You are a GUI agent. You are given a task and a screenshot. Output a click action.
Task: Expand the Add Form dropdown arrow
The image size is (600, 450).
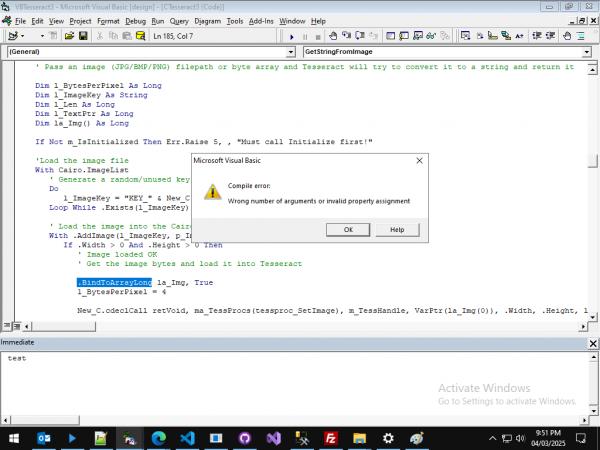(x=42, y=36)
